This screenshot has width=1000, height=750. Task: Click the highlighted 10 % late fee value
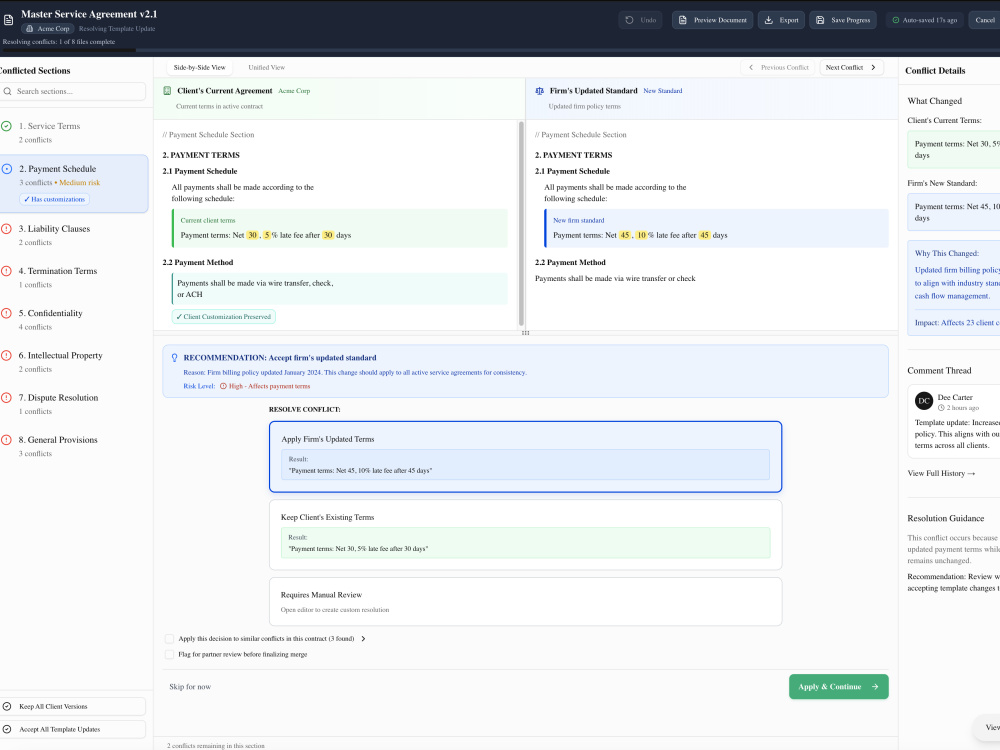coord(642,235)
